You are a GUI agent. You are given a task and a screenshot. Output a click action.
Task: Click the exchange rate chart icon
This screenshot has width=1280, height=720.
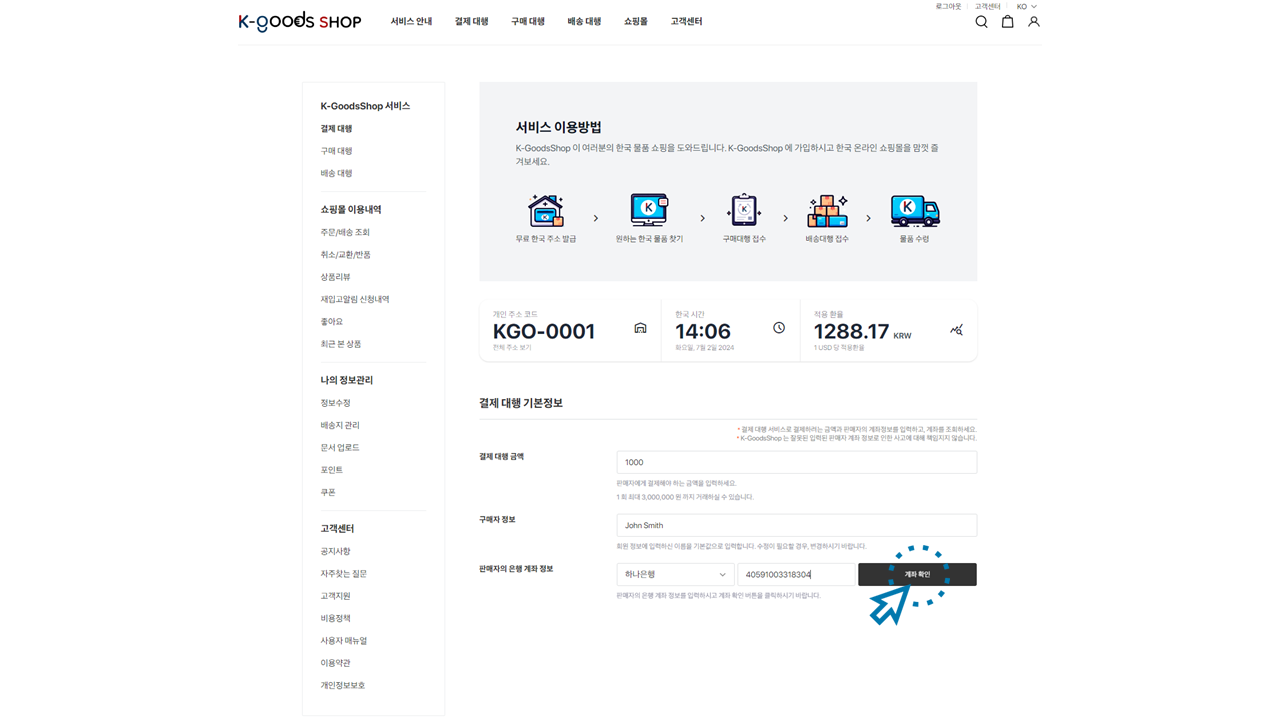[x=956, y=329]
